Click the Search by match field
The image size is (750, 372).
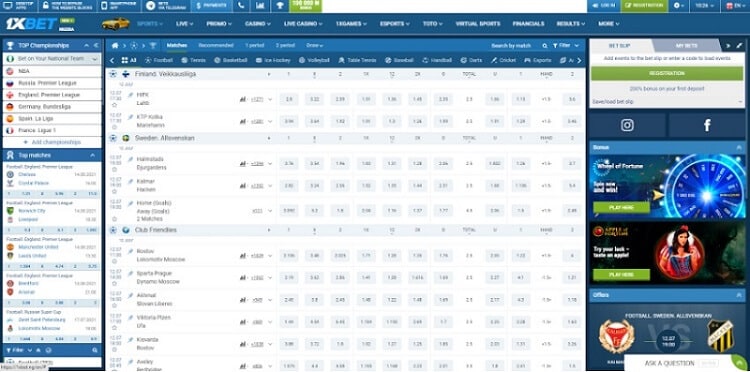click(511, 46)
